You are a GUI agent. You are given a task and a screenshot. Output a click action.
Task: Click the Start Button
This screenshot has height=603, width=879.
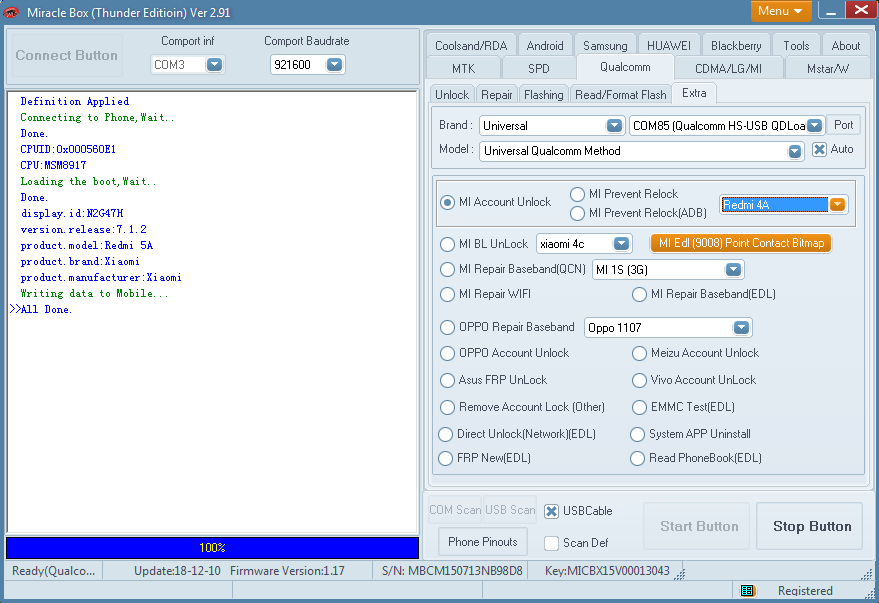point(697,526)
